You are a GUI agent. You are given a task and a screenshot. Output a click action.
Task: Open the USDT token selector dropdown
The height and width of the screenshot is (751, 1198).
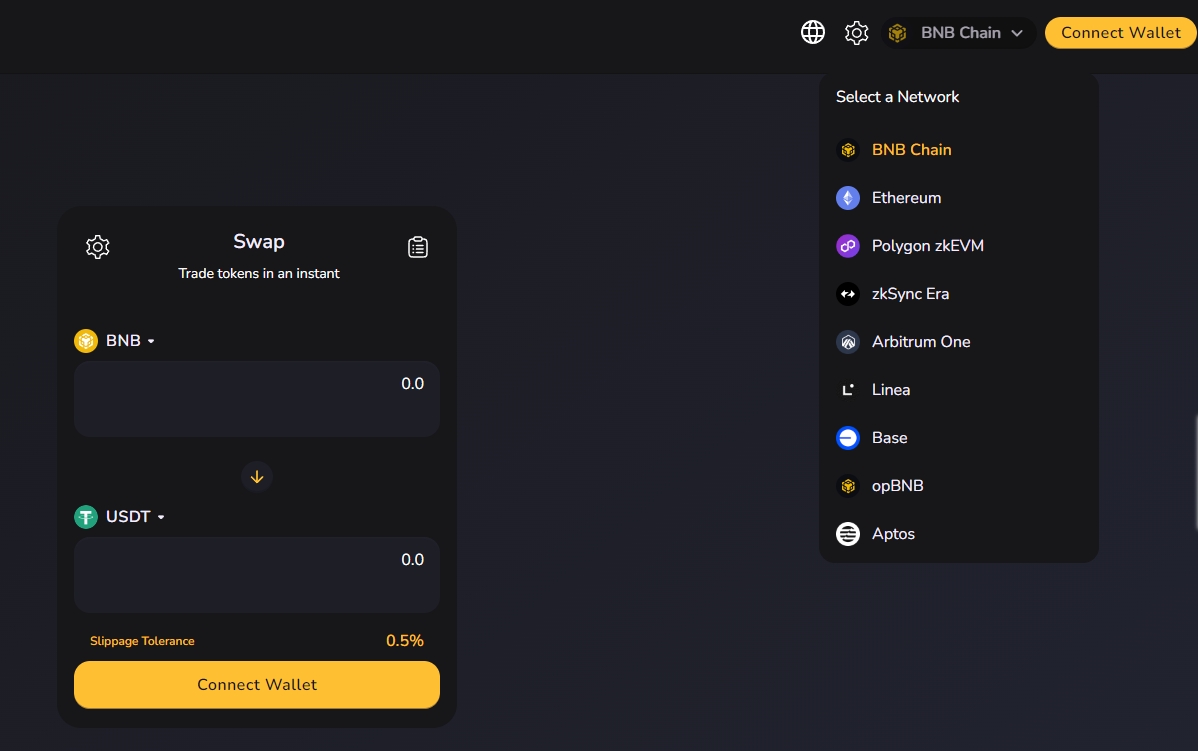pyautogui.click(x=134, y=517)
